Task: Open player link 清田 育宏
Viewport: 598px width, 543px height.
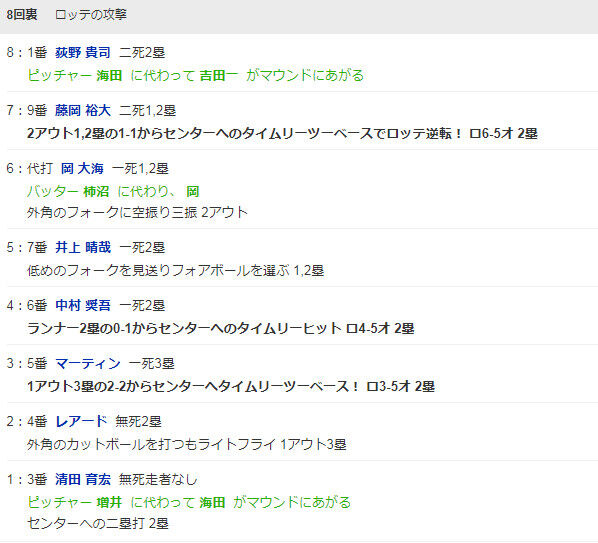Action: (83, 479)
